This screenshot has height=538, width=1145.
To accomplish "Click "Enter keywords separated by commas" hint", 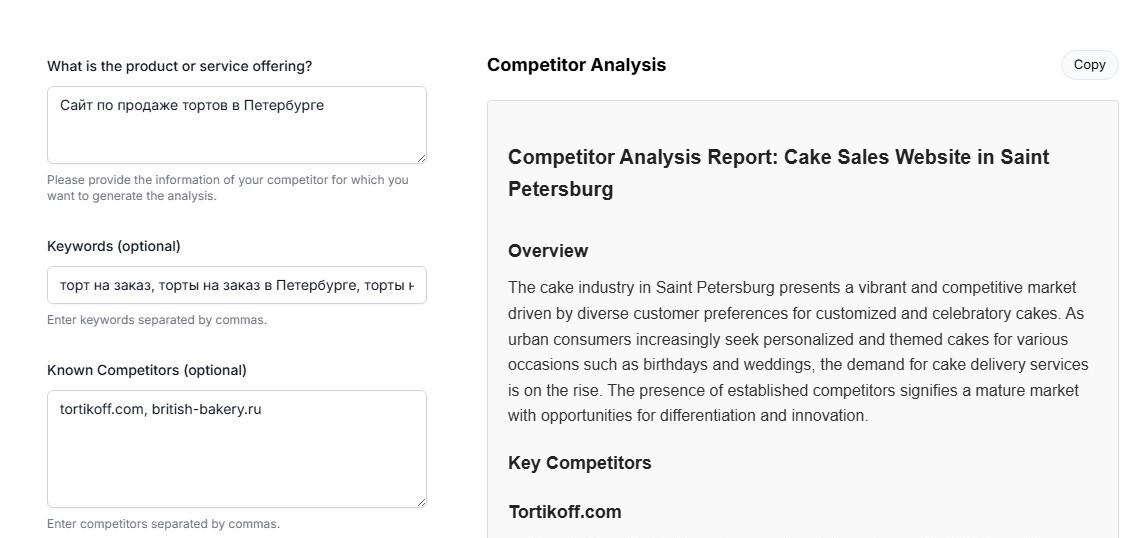I will pyautogui.click(x=157, y=320).
